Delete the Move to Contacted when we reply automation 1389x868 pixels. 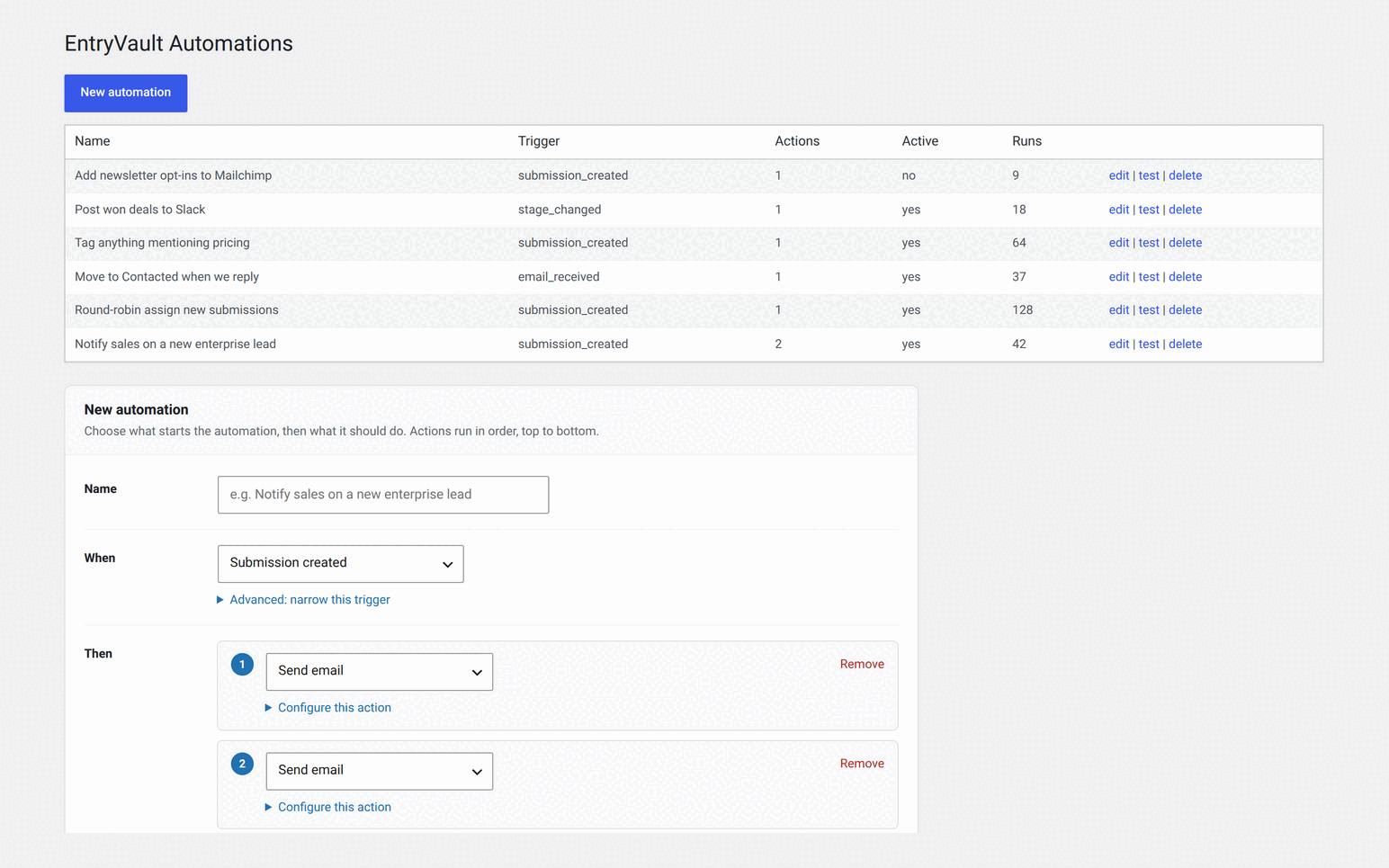click(x=1185, y=277)
